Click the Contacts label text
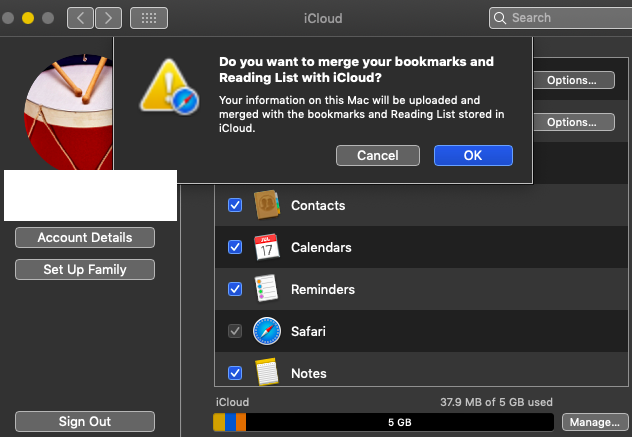 click(x=318, y=205)
